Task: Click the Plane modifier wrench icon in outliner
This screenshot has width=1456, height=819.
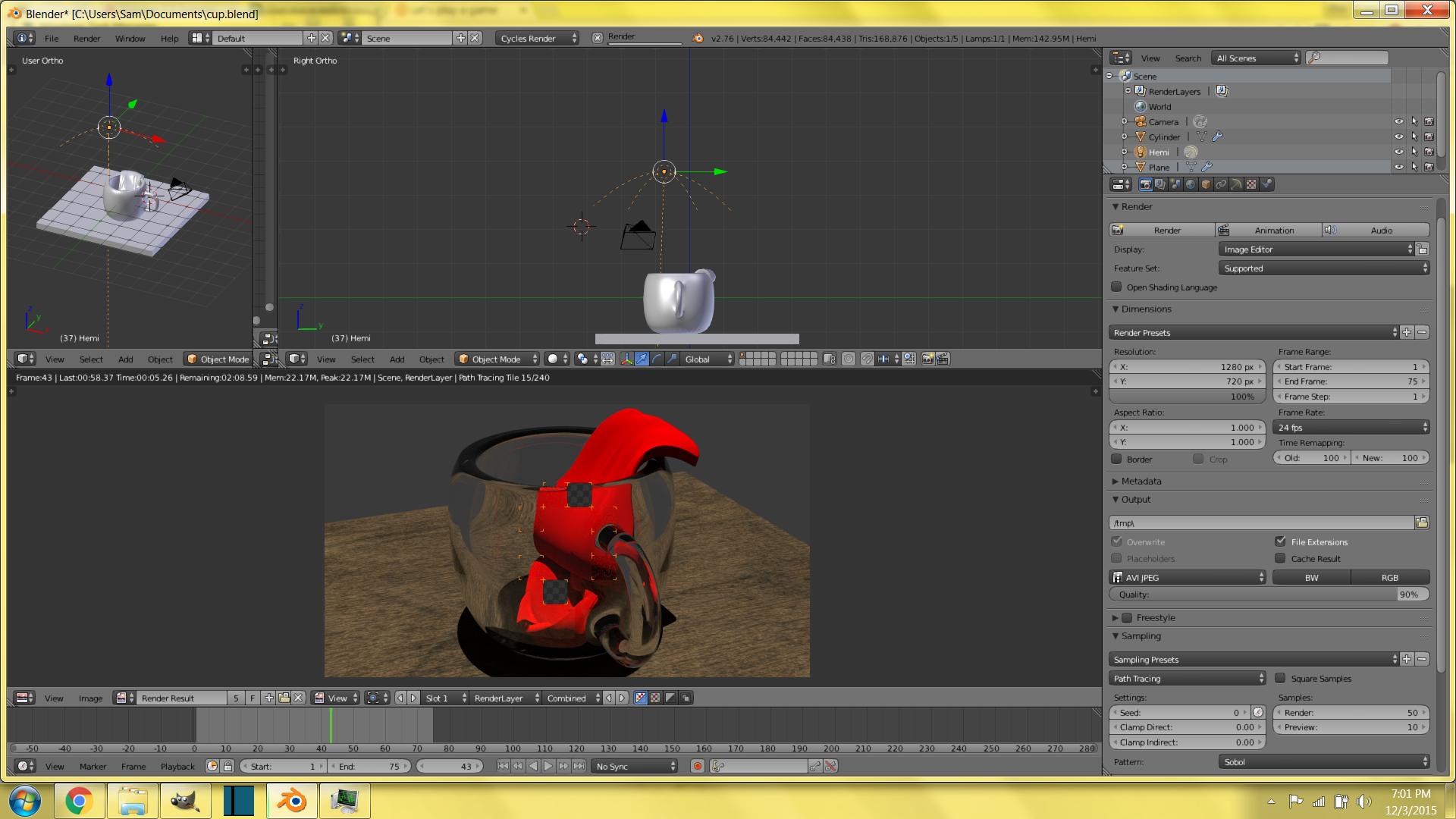Action: 1207,167
